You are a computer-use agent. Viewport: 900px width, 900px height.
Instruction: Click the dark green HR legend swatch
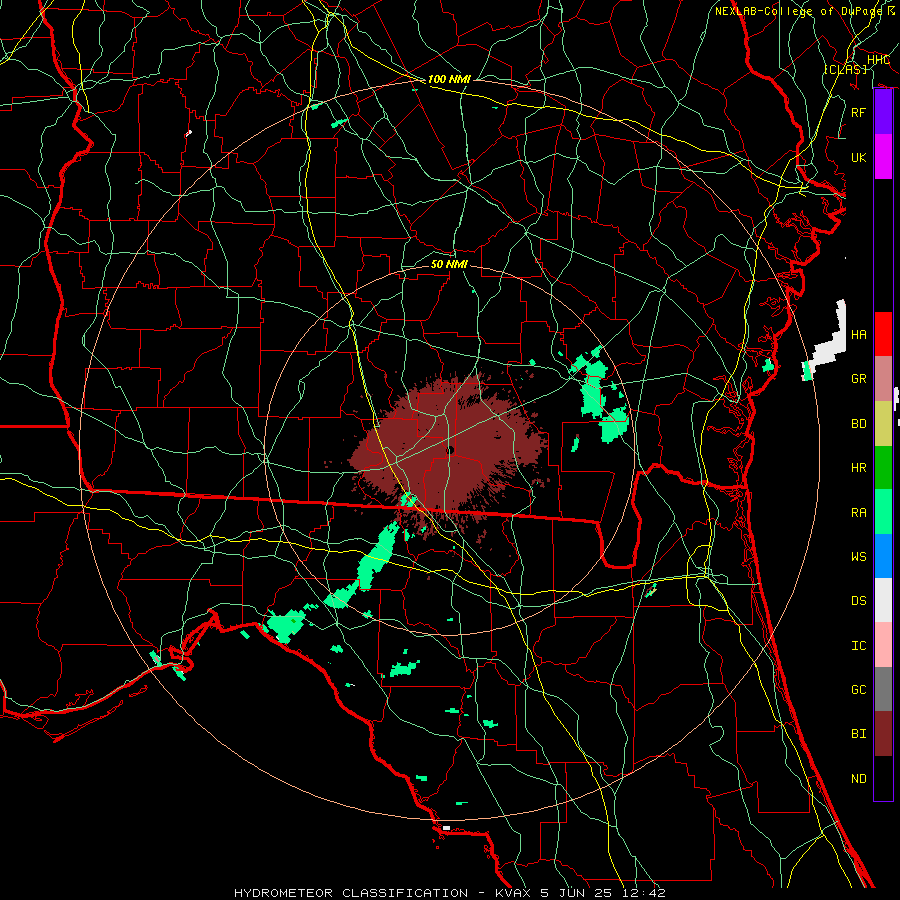[x=883, y=468]
